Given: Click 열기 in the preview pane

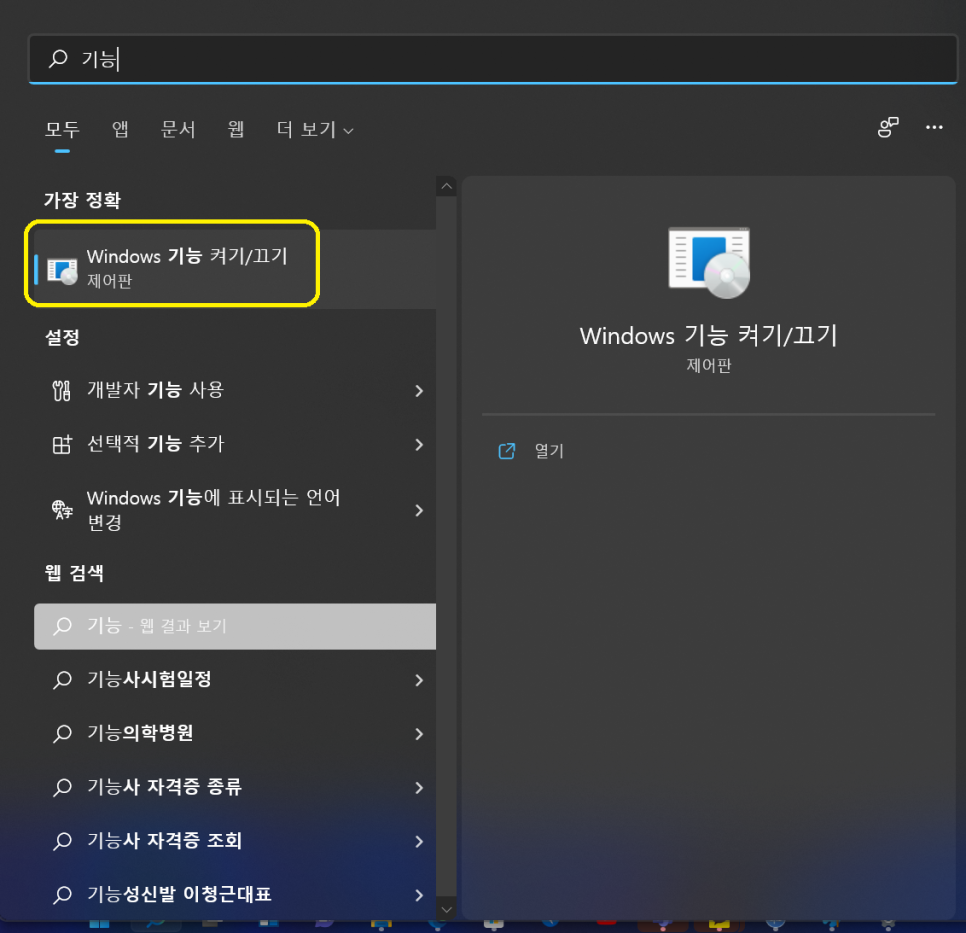Looking at the screenshot, I should [549, 451].
